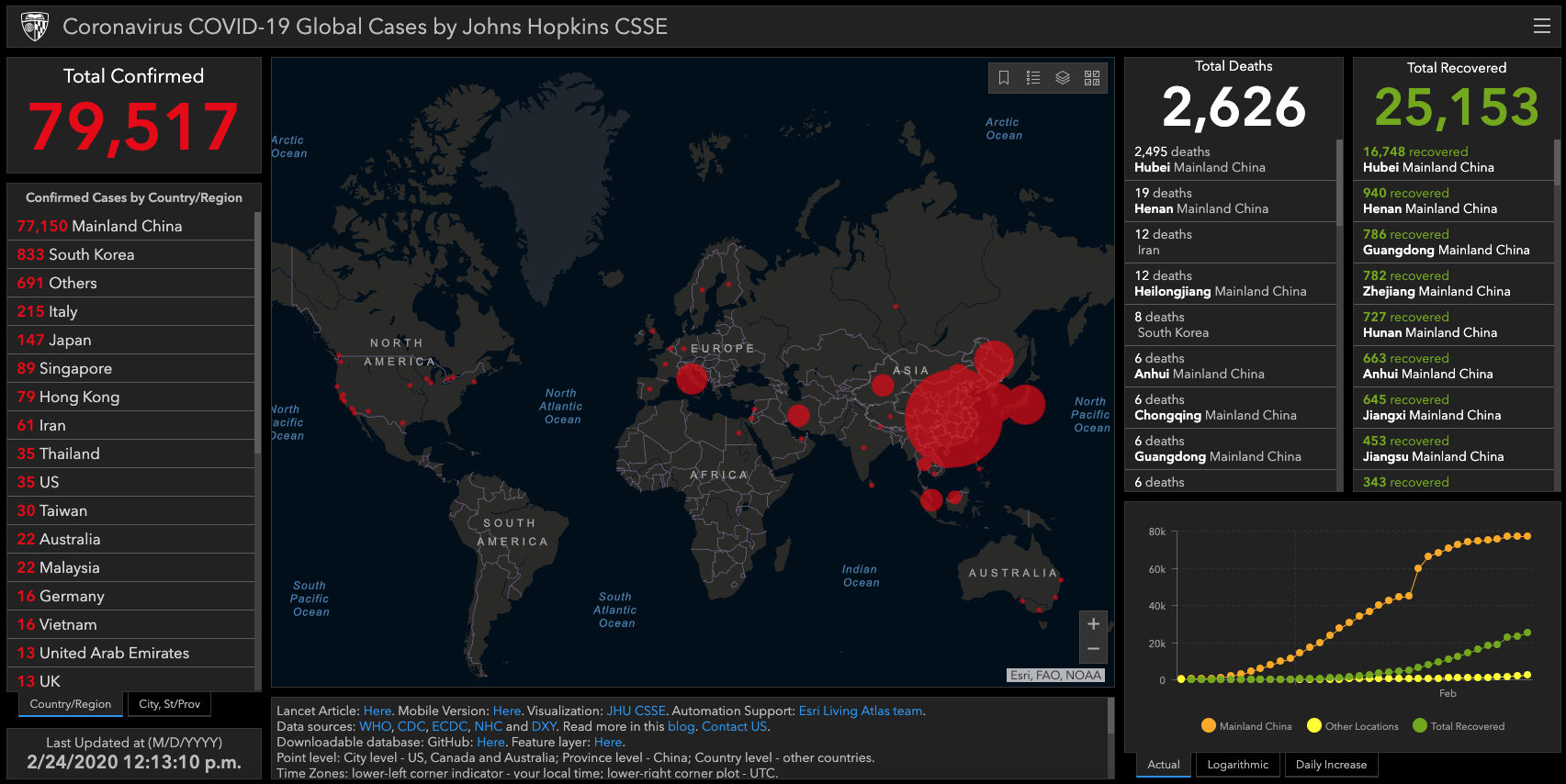This screenshot has width=1566, height=784.
Task: Select '22 Malaysia' row
Action: tap(130, 567)
